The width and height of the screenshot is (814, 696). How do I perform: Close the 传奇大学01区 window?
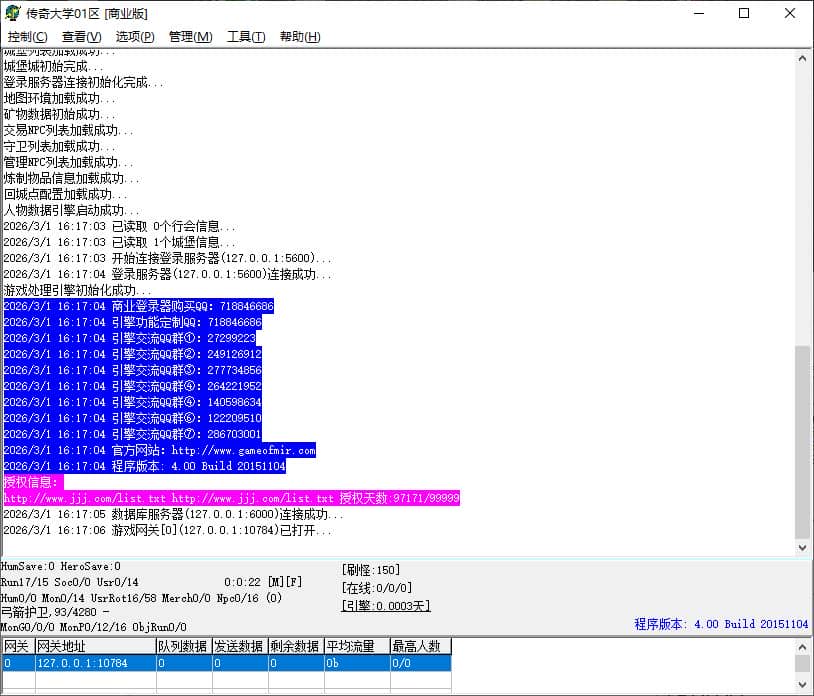click(790, 13)
